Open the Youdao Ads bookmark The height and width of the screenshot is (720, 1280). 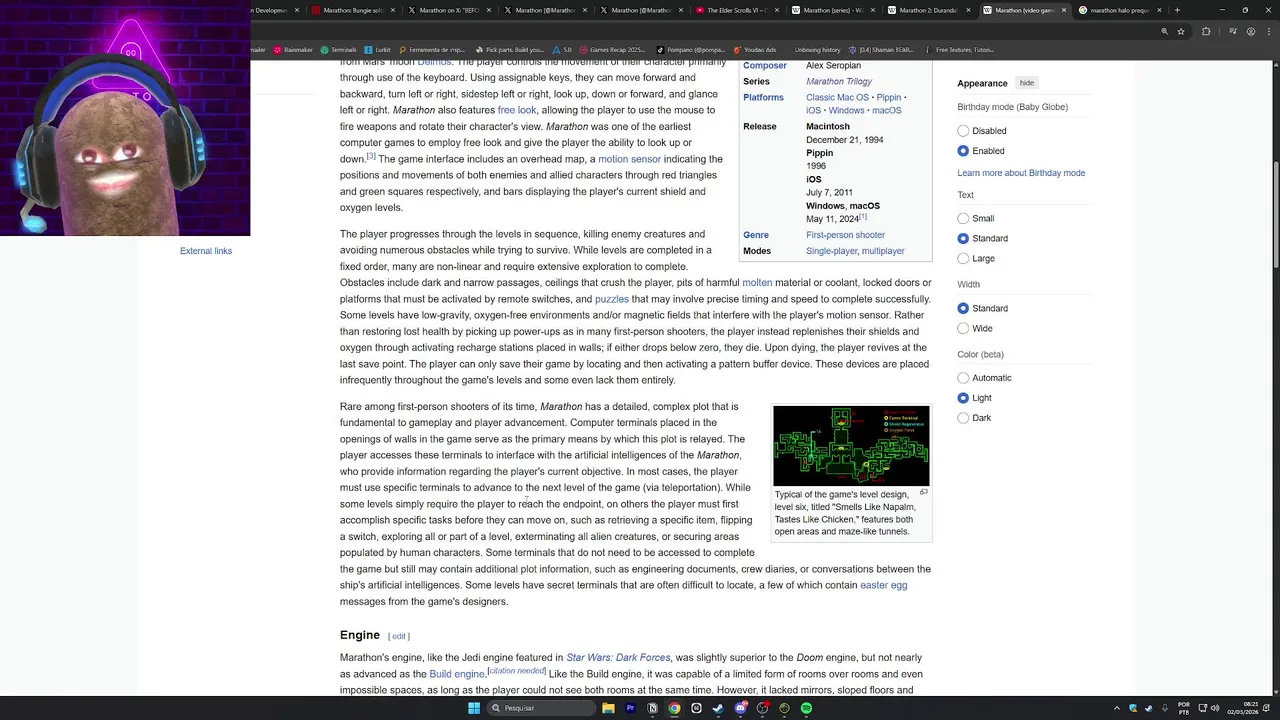click(x=755, y=49)
